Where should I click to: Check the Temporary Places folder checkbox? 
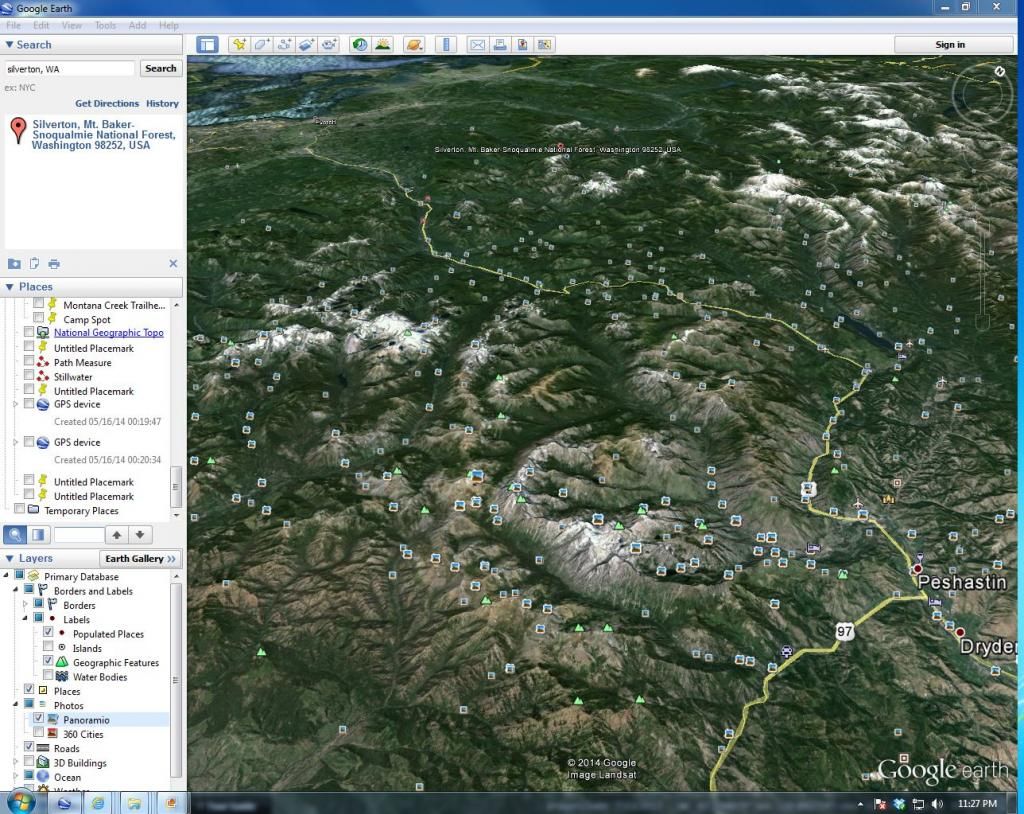(x=19, y=509)
